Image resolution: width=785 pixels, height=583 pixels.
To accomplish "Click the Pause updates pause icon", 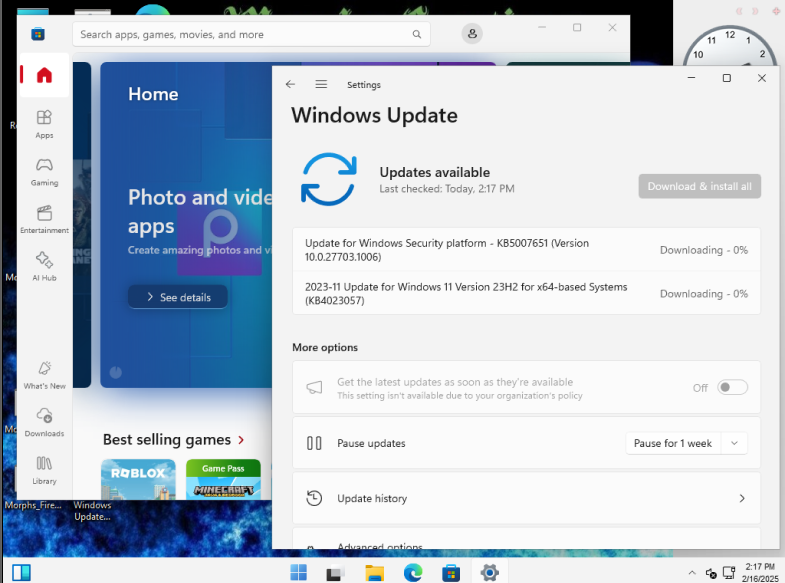I will [x=314, y=443].
